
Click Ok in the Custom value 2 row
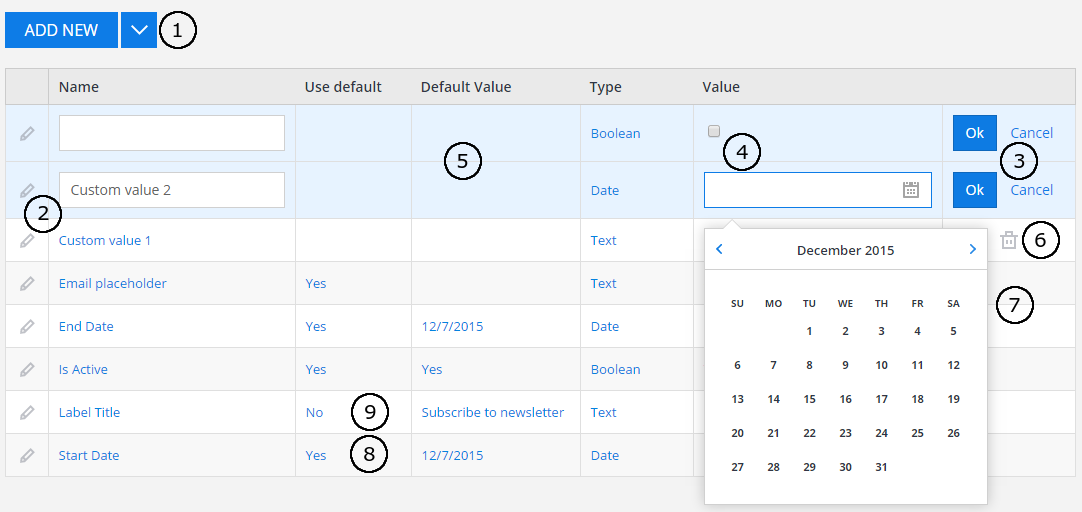[x=974, y=190]
